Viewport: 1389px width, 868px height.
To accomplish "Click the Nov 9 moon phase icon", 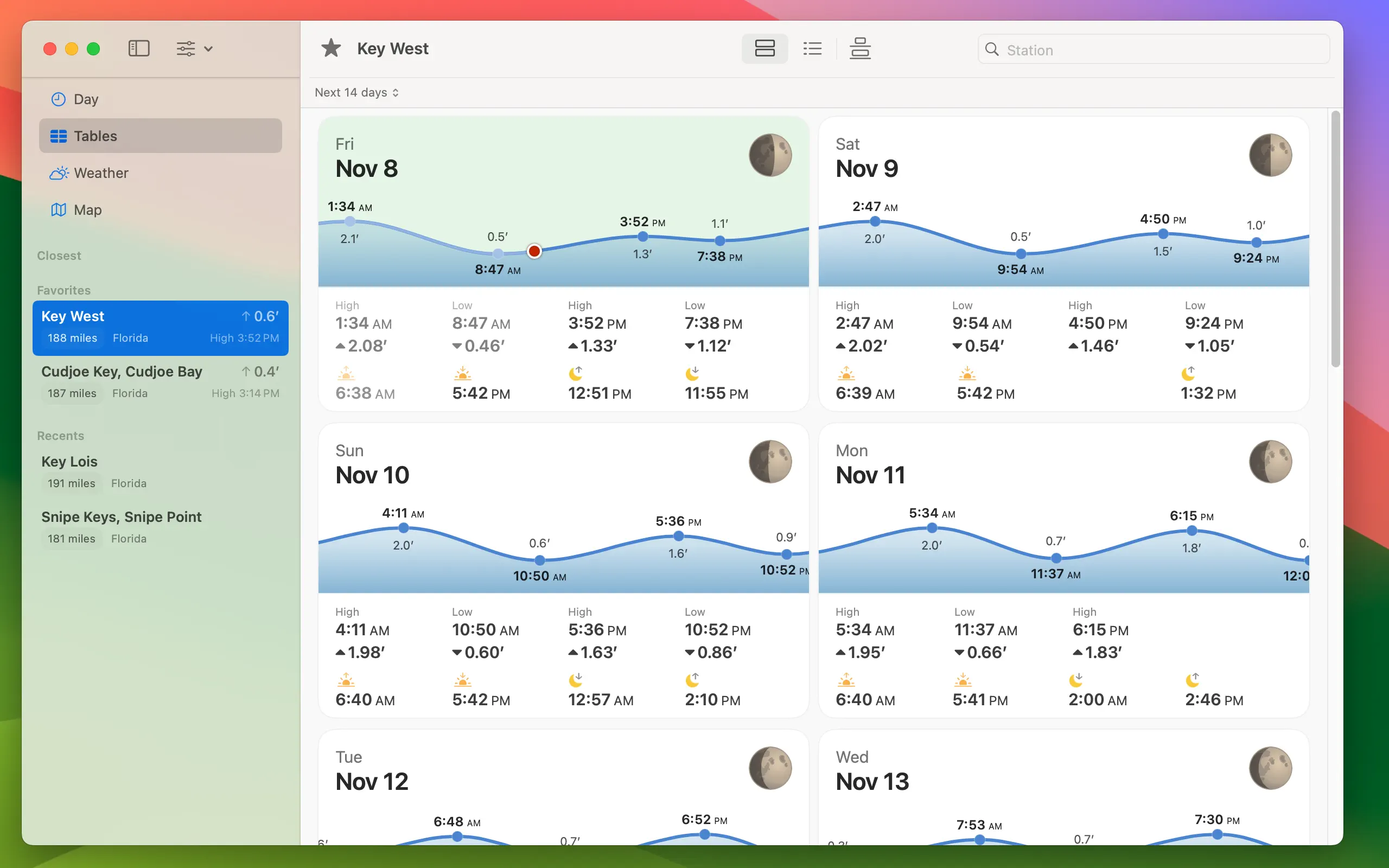I will tap(1270, 155).
